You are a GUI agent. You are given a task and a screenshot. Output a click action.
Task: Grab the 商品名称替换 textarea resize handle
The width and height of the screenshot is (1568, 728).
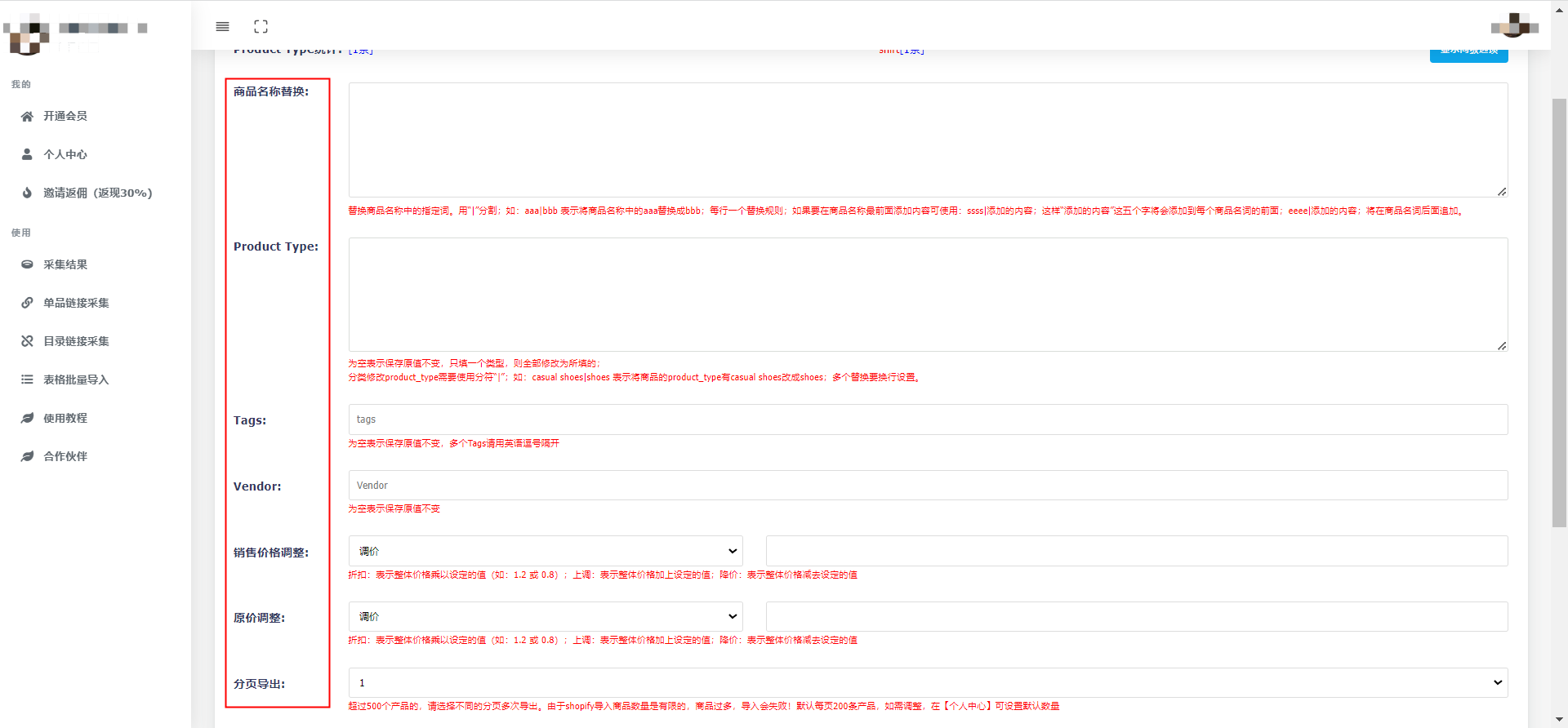[1502, 191]
